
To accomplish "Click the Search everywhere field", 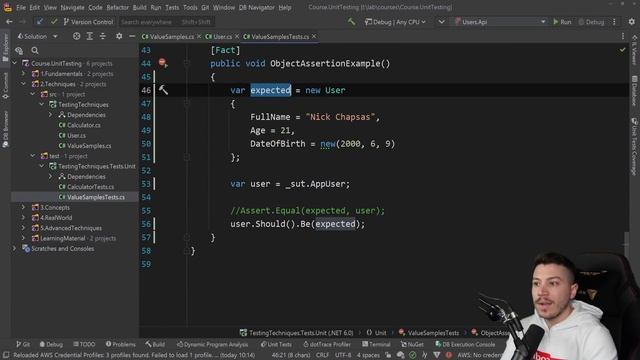I will pos(166,22).
